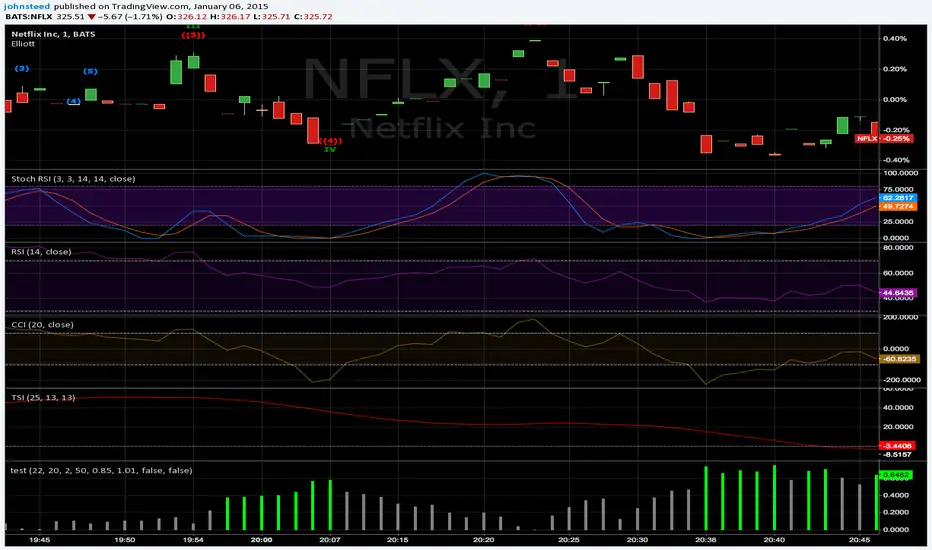Click the 20:36 time axis label

pyautogui.click(x=706, y=540)
